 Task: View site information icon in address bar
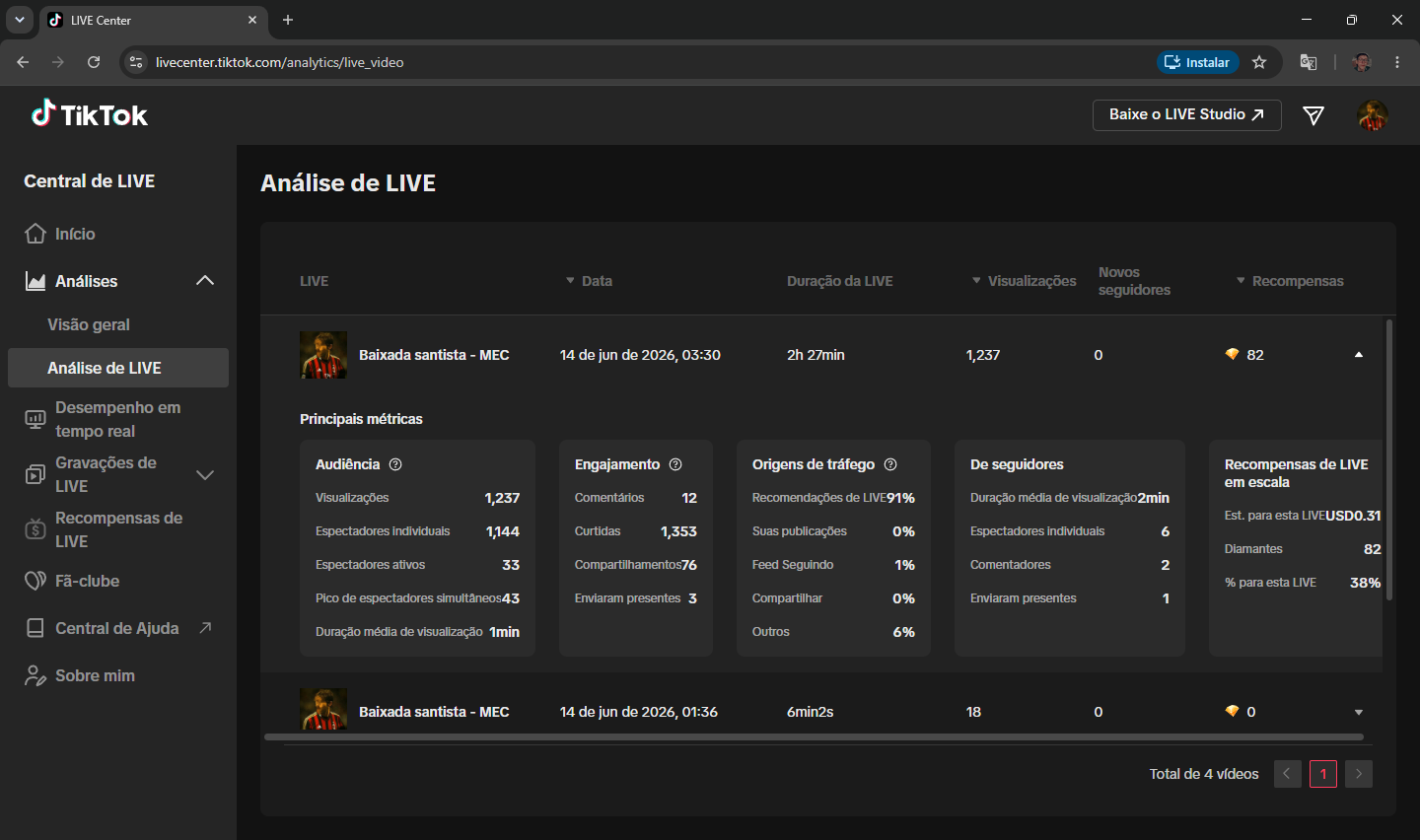tap(137, 62)
